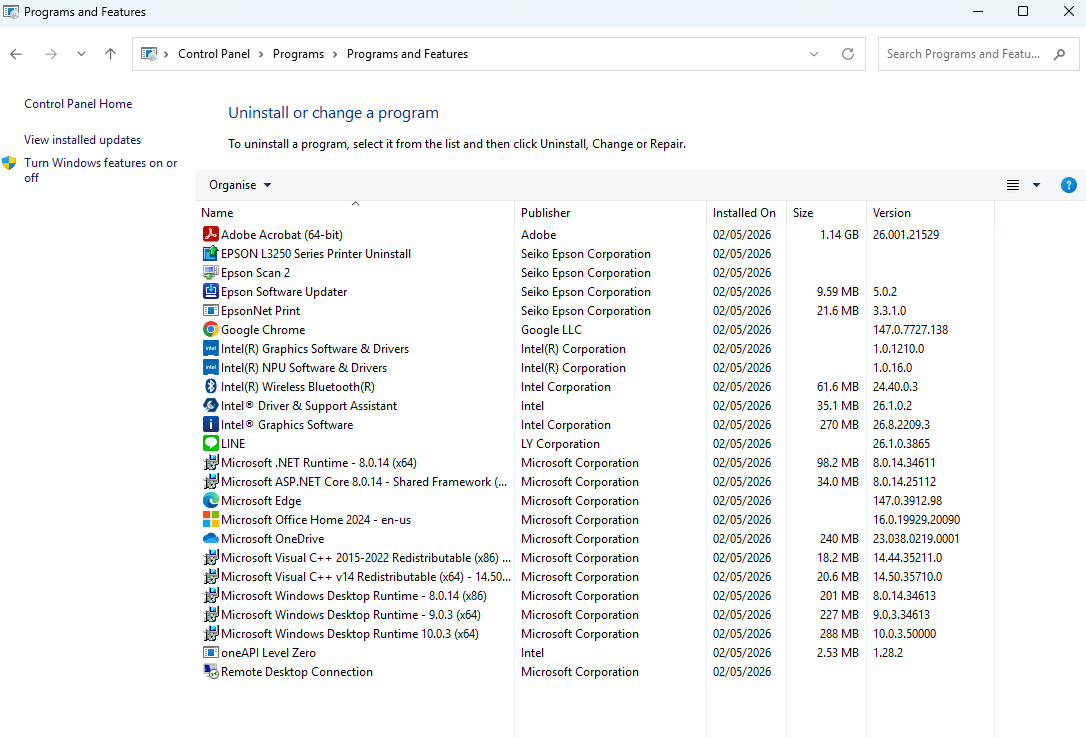1086x738 pixels.
Task: Go up one level with up arrow
Action: click(x=110, y=54)
